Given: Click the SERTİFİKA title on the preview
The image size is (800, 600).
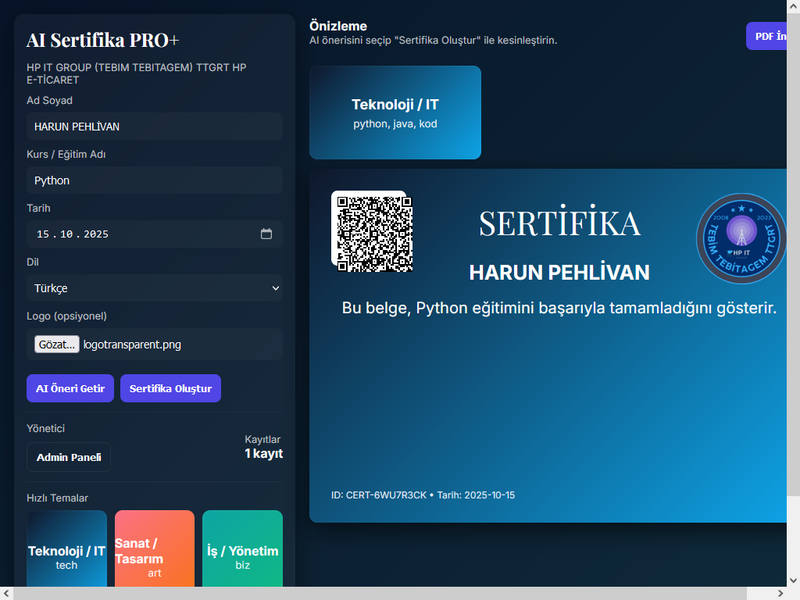Looking at the screenshot, I should [x=559, y=223].
